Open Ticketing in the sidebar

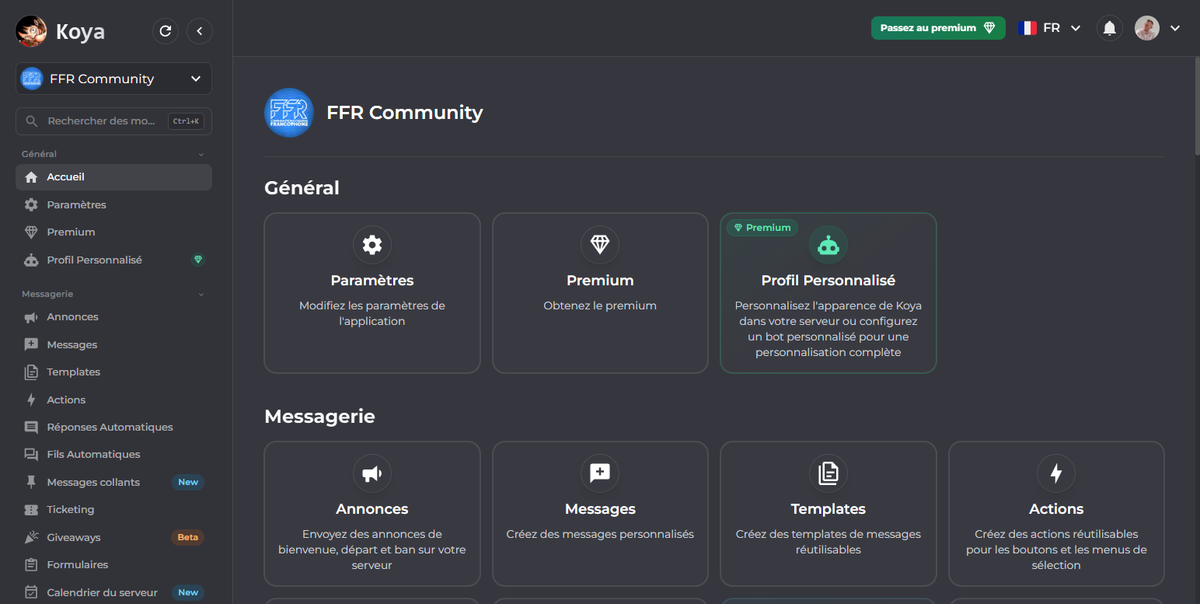click(114, 510)
